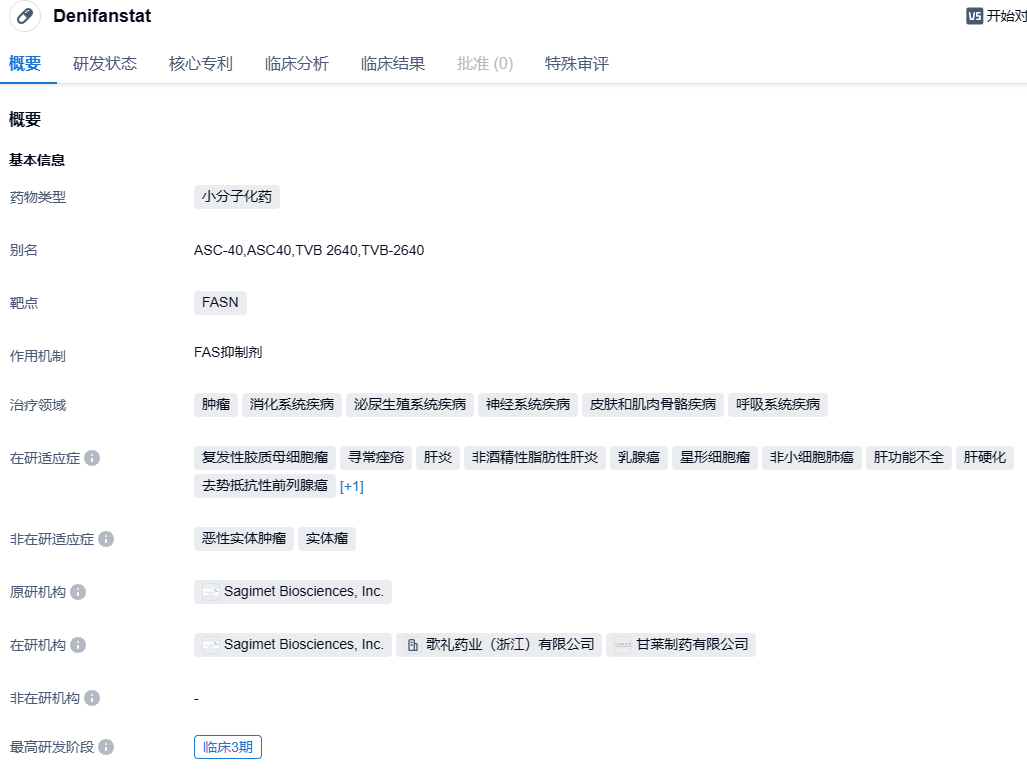Screen dimensions: 1027x779
Task: Click the VS compare icon at top right
Action: click(974, 16)
